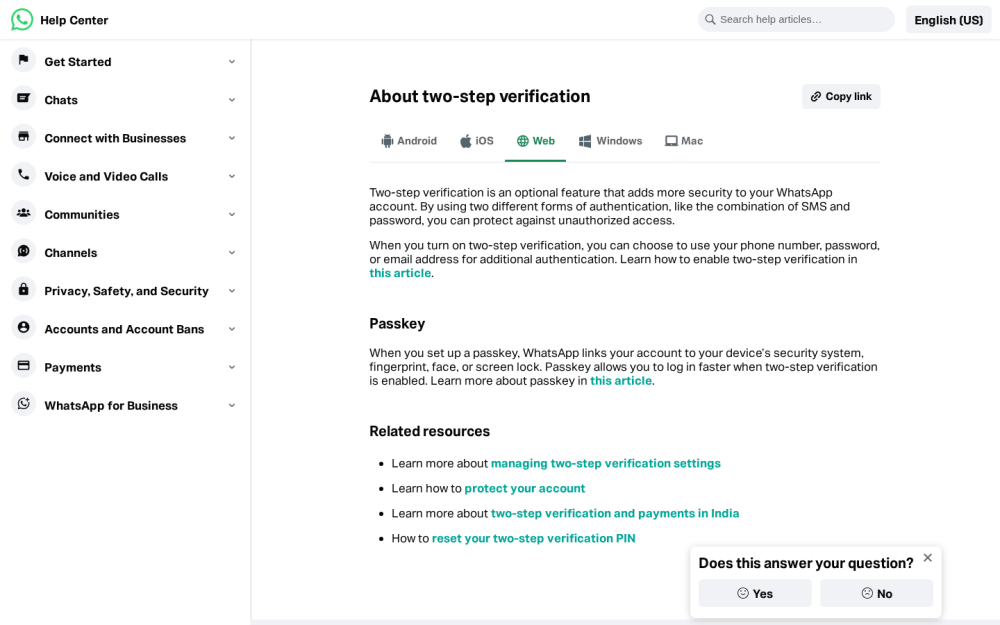This screenshot has width=1000, height=625.
Task: Expand the Communities section chevron
Action: [232, 215]
